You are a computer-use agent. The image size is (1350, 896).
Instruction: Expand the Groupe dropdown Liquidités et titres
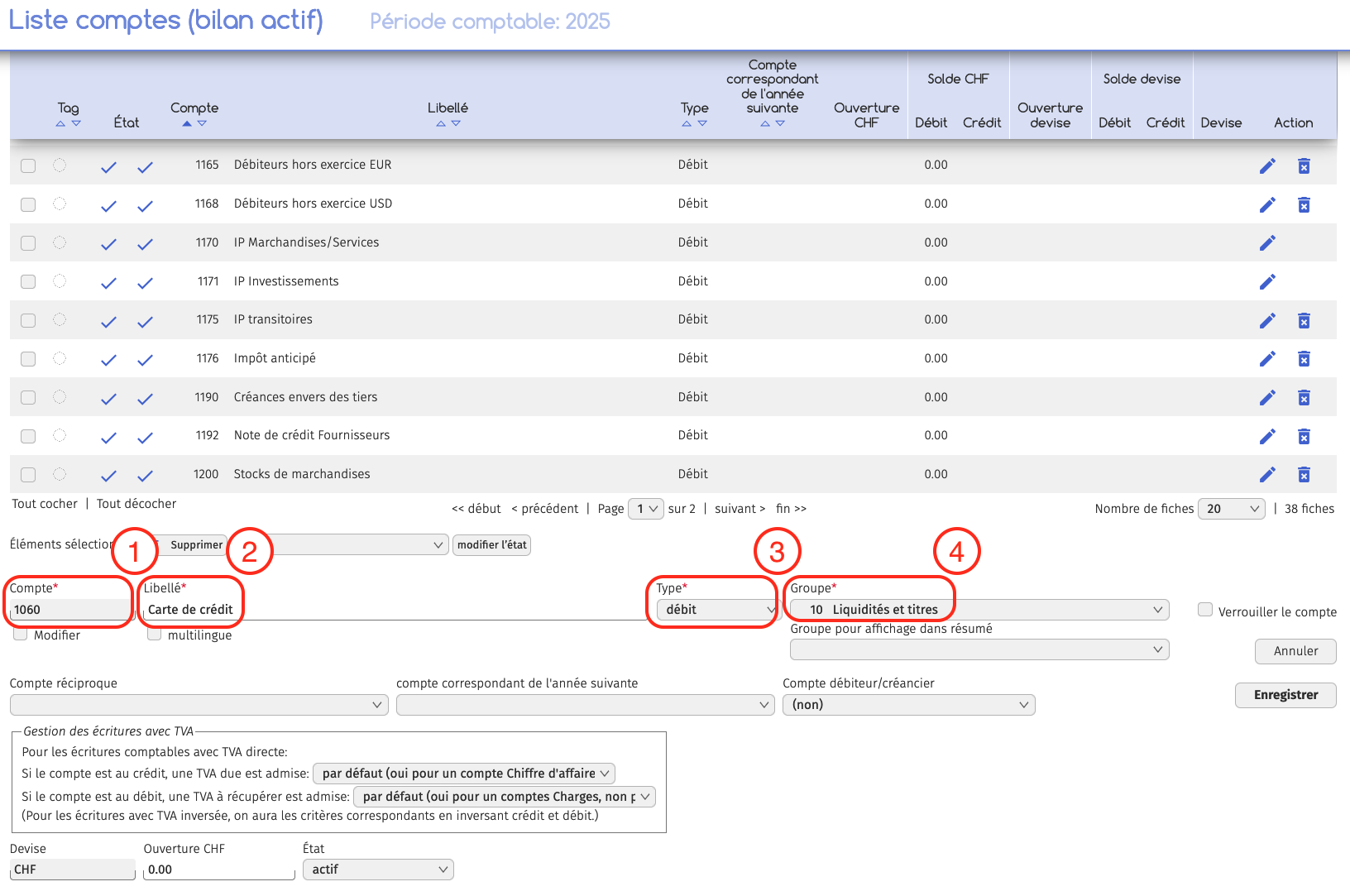click(x=979, y=610)
